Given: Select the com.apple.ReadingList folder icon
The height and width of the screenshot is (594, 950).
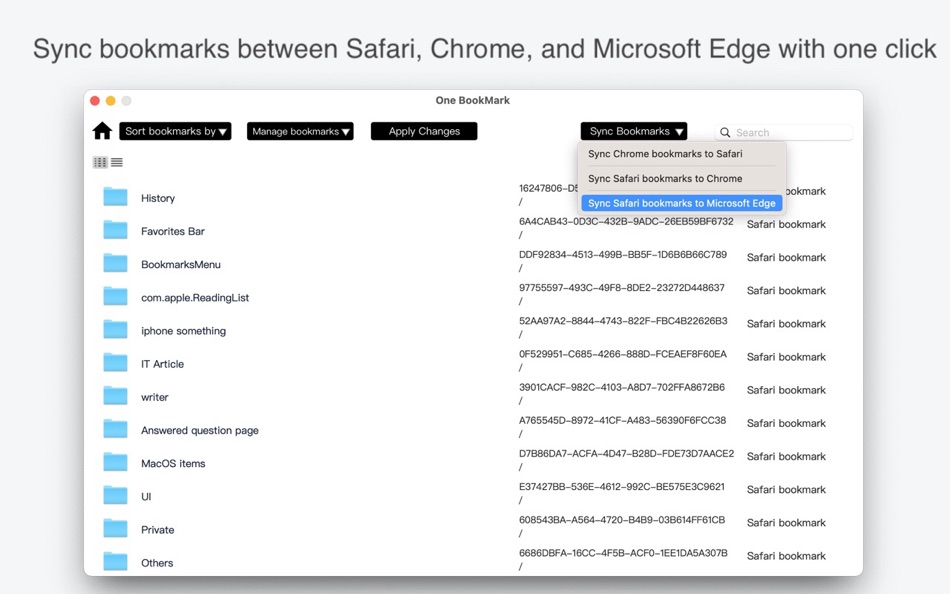Looking at the screenshot, I should click(x=115, y=296).
